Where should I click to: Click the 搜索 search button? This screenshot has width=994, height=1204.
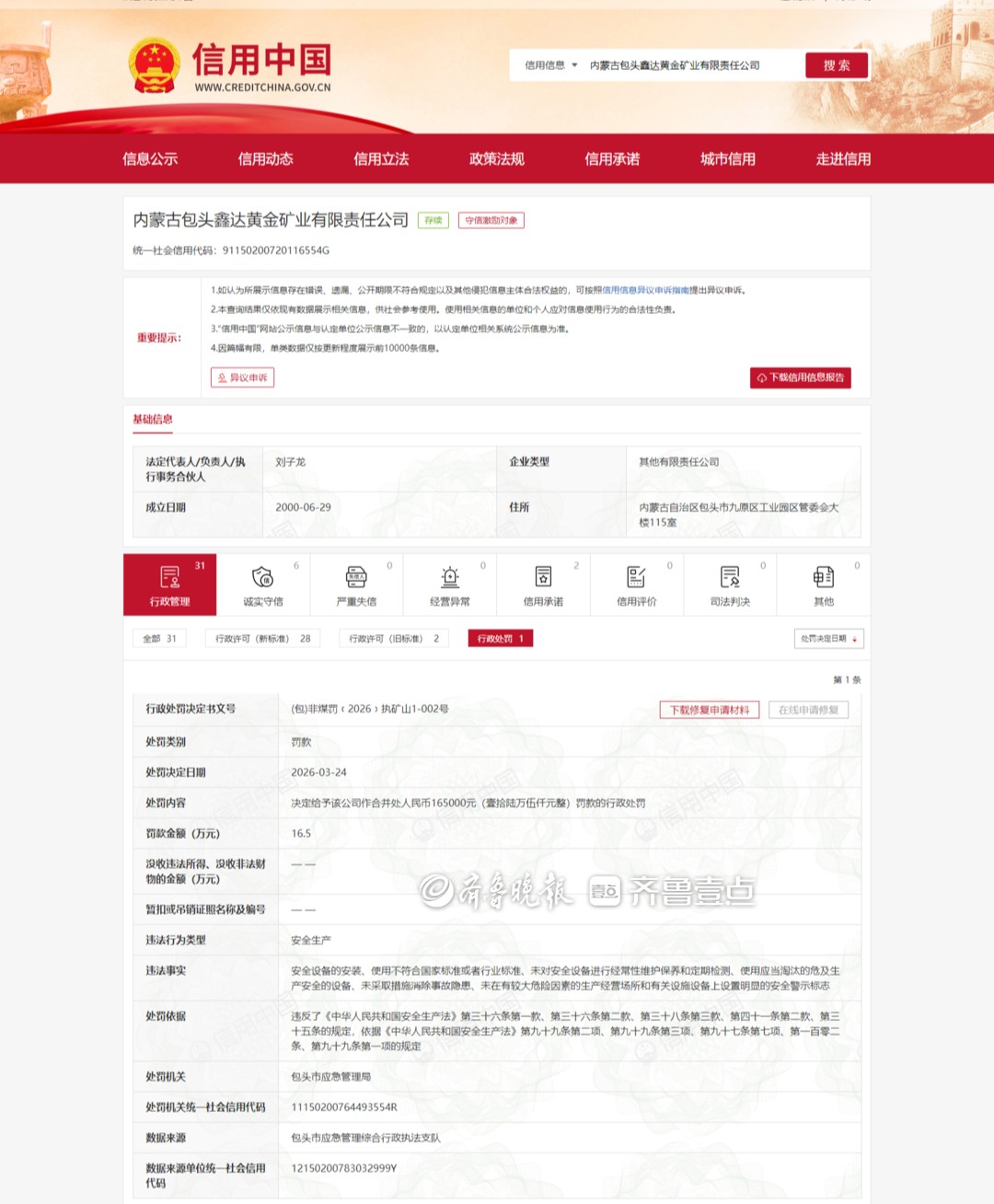(x=837, y=65)
